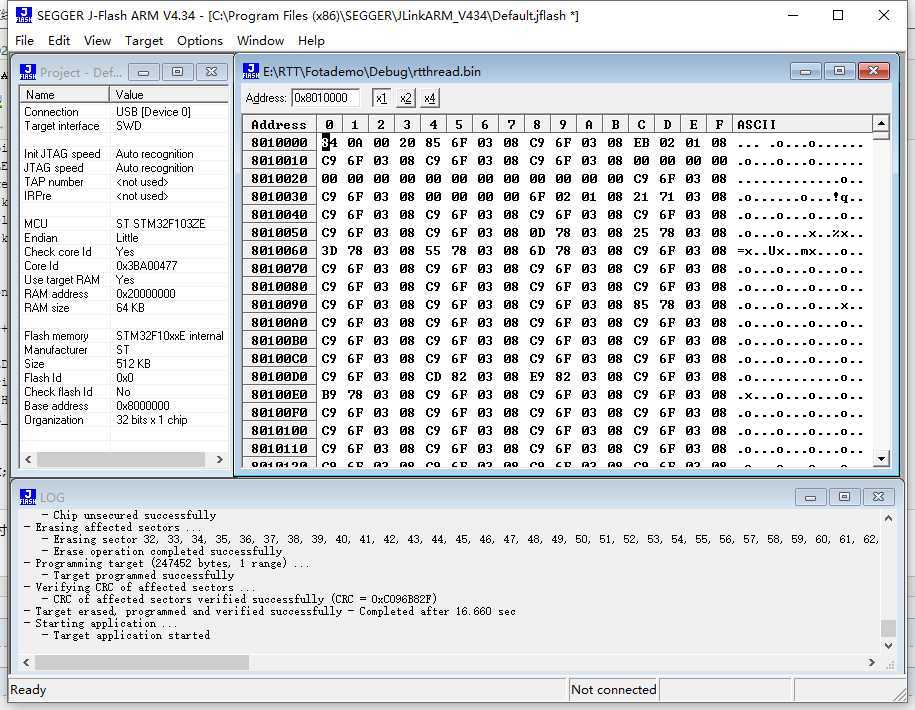The height and width of the screenshot is (710, 915).
Task: Select the MCU value ST STM32F103ZE
Action: coord(160,223)
